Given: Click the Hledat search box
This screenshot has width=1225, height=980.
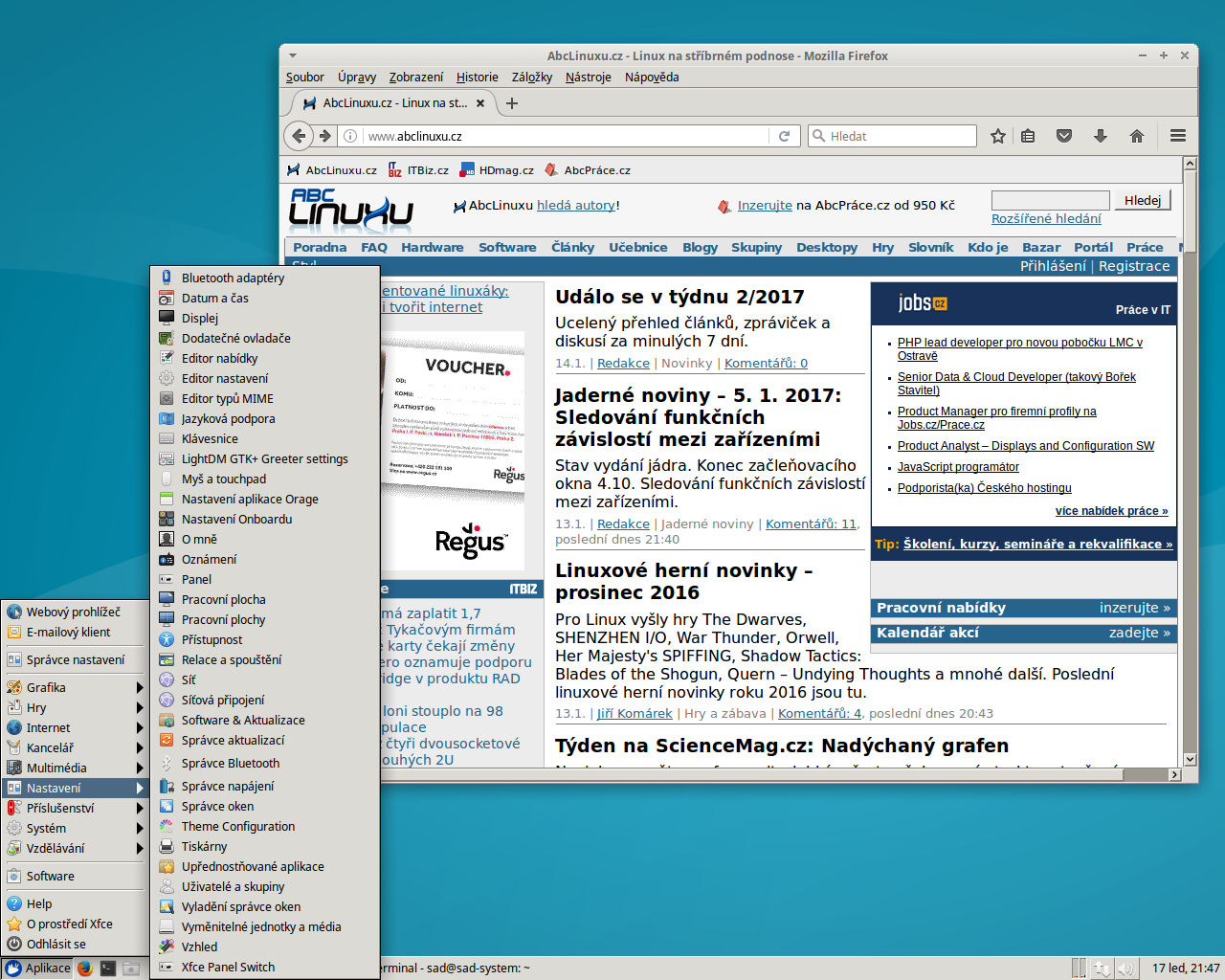Looking at the screenshot, I should tap(892, 136).
